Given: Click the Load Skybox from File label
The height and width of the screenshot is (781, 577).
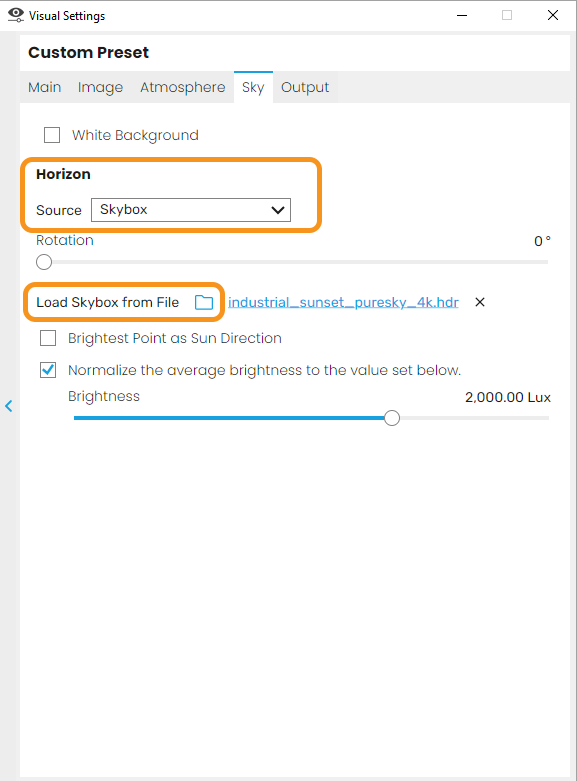Looking at the screenshot, I should 108,302.
